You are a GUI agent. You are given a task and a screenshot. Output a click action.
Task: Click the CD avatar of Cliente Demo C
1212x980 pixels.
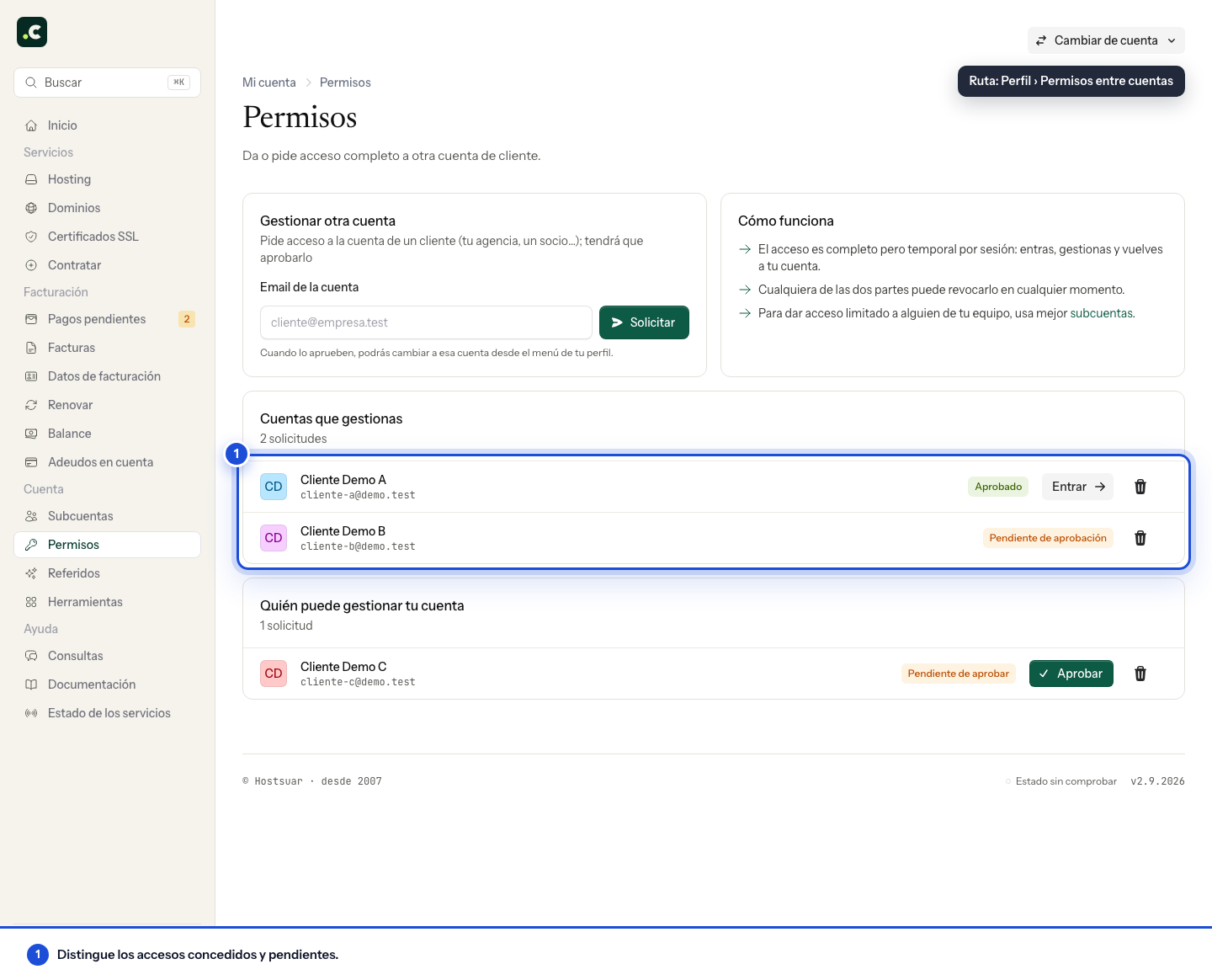pos(274,674)
